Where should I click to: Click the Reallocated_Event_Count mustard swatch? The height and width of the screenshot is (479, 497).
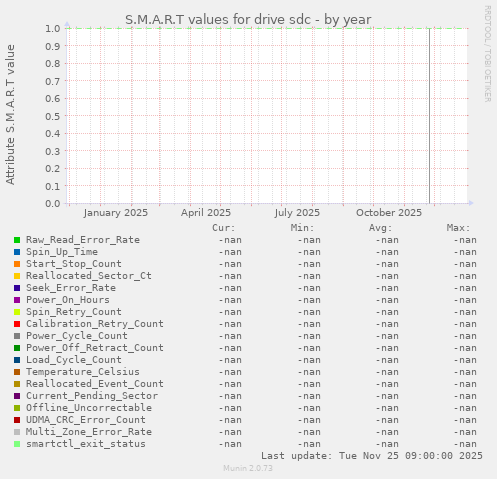point(17,384)
